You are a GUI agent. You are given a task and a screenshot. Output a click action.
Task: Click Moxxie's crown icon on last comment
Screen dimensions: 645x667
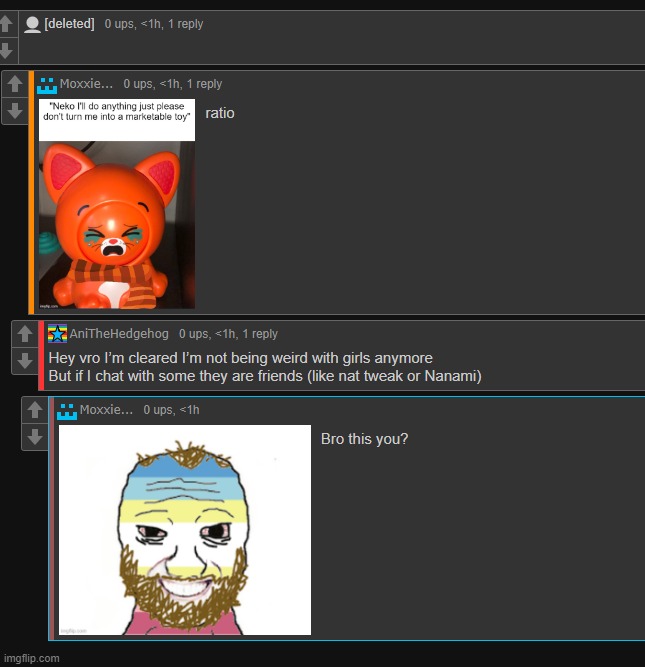pos(67,412)
